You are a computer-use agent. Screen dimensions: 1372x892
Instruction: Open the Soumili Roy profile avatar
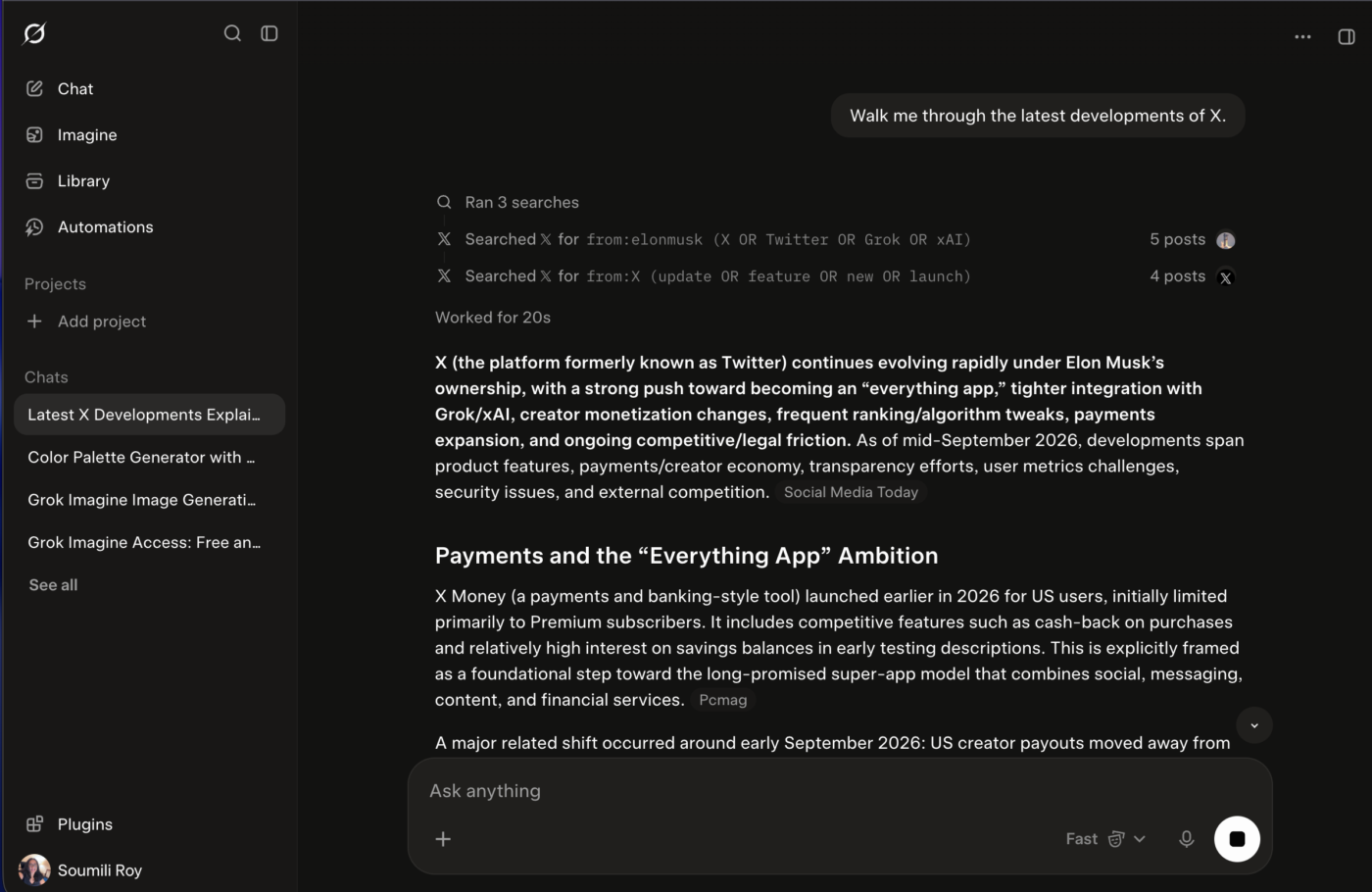(34, 869)
